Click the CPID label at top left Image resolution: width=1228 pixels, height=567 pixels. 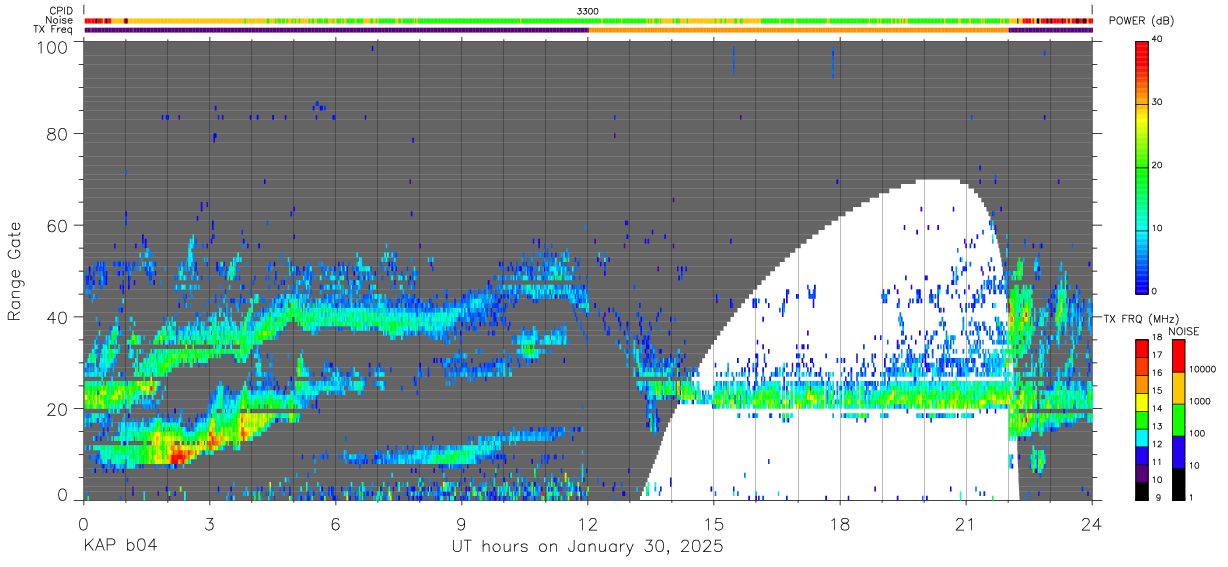pyautogui.click(x=59, y=10)
